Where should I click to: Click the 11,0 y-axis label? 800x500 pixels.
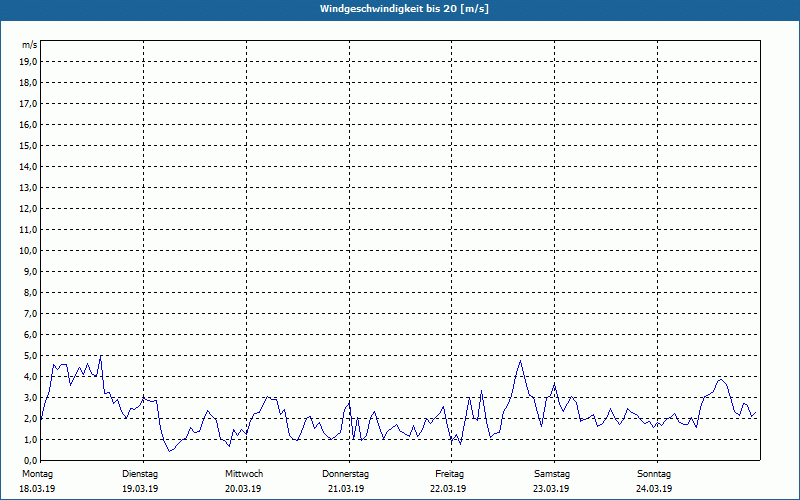pos(28,230)
